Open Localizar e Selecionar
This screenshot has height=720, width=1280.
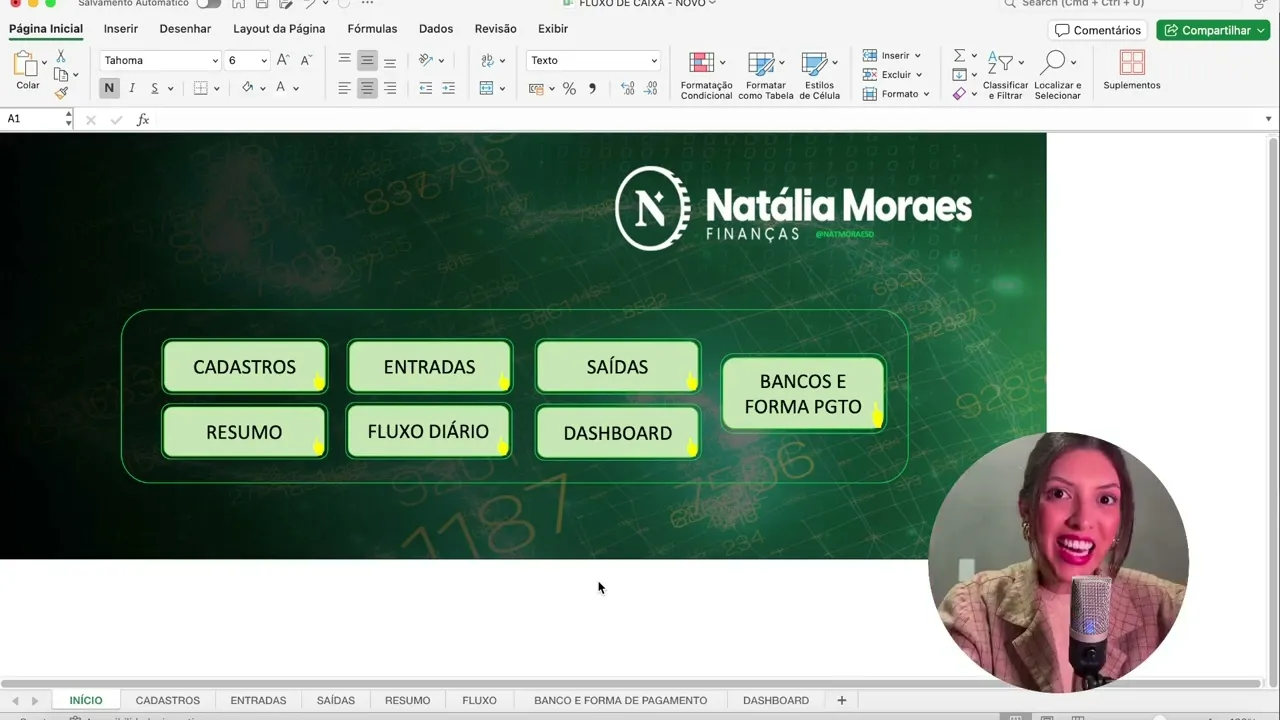[1057, 75]
